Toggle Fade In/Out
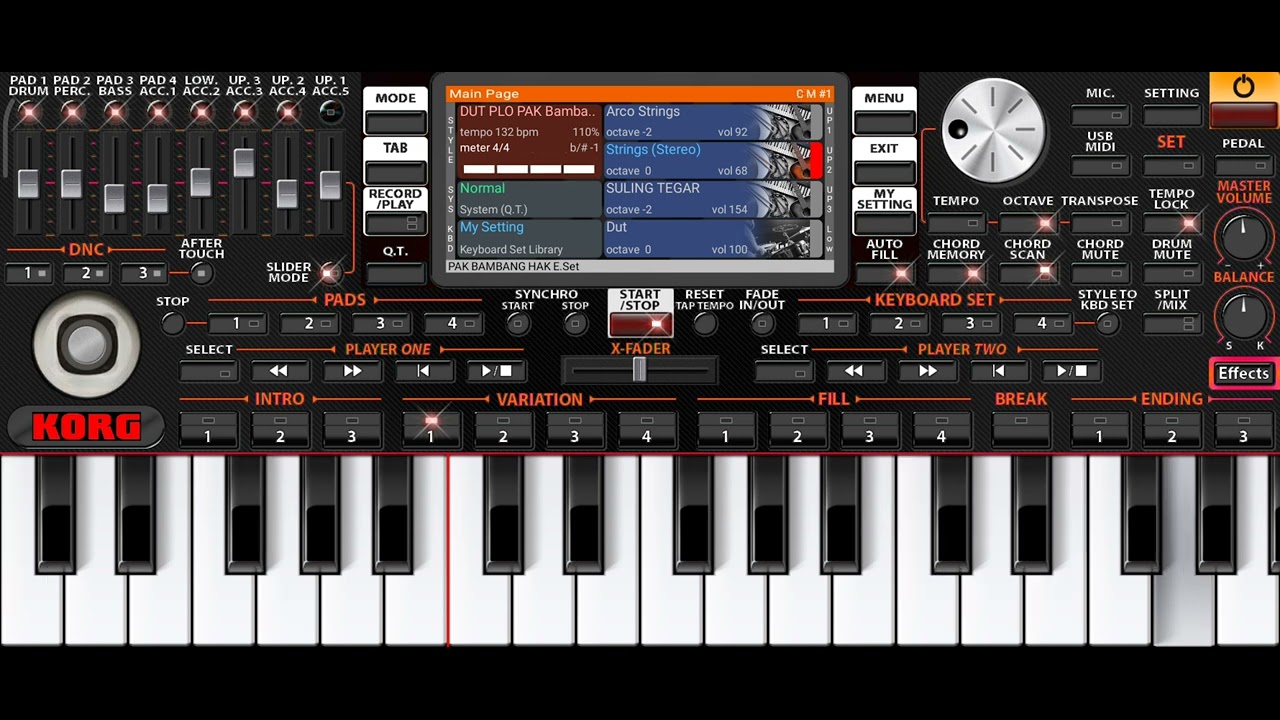The height and width of the screenshot is (720, 1280). pos(762,323)
